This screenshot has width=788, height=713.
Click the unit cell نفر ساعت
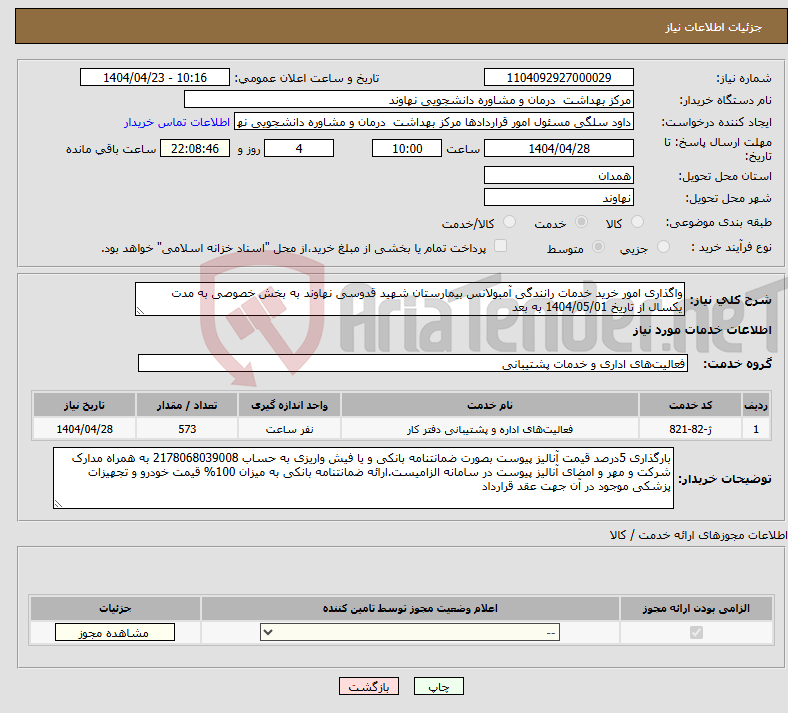tap(289, 429)
